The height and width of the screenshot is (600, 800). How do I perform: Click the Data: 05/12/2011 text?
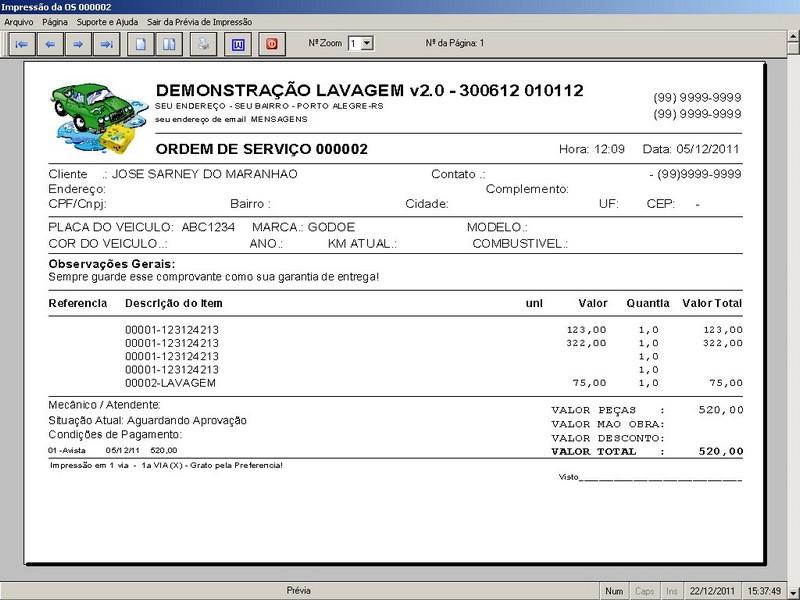point(691,149)
